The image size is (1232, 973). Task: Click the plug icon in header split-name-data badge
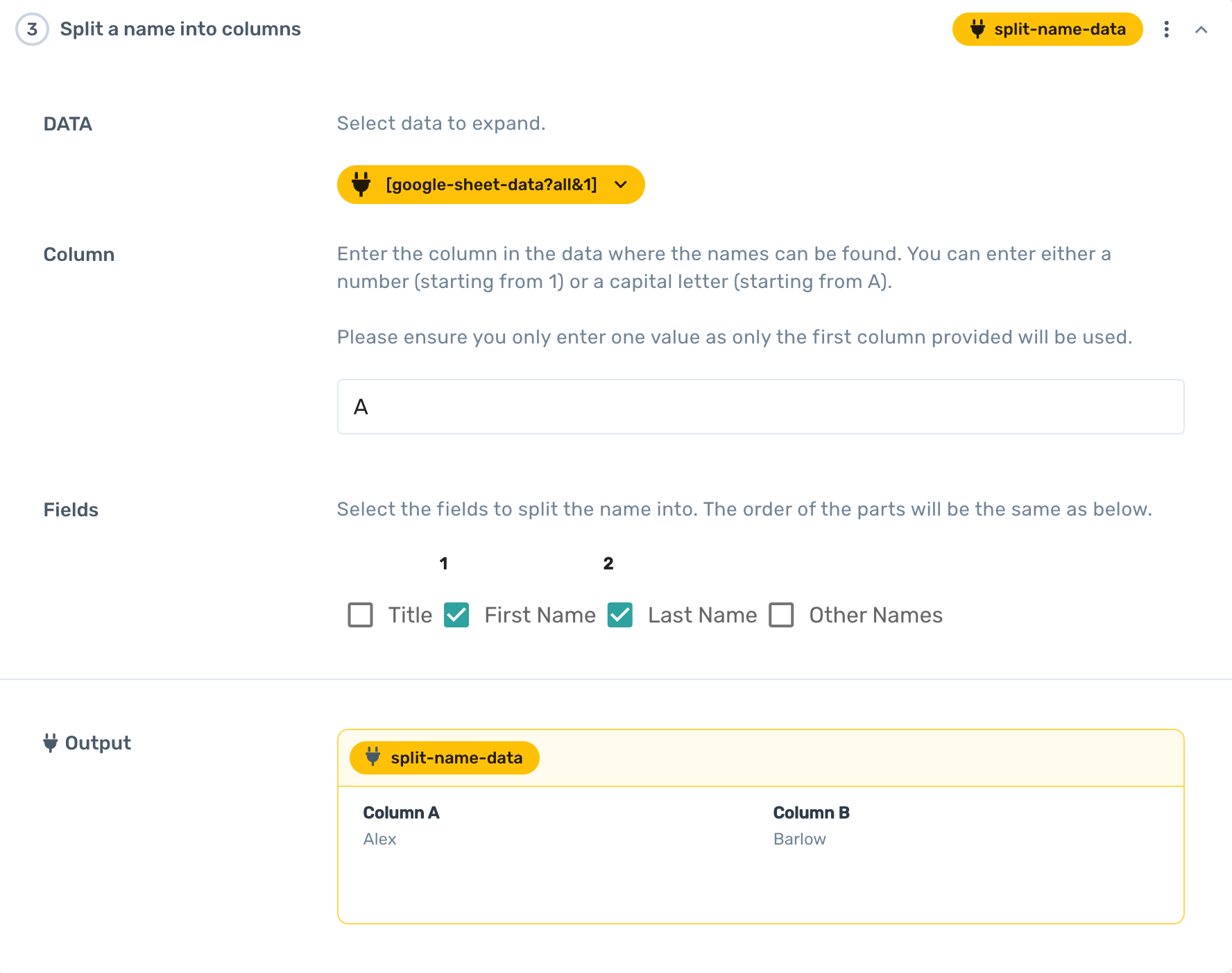pyautogui.click(x=977, y=29)
